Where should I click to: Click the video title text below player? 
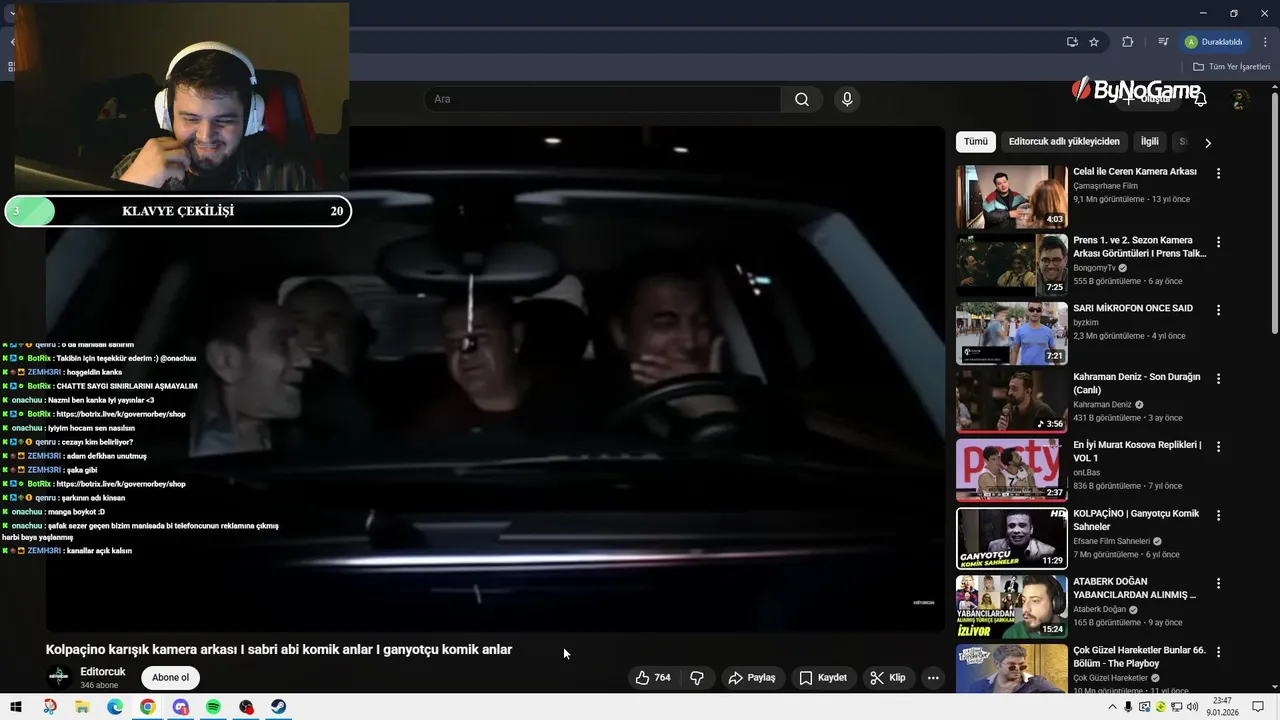(x=279, y=650)
